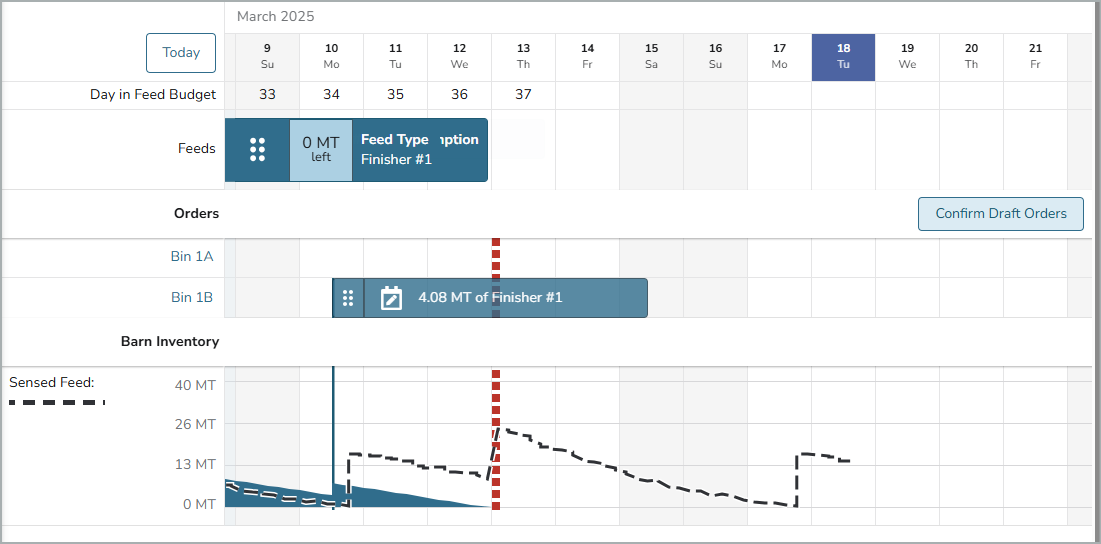Viewport: 1101px width, 544px height.
Task: Click the Feeds block drag handle icon
Action: [257, 150]
